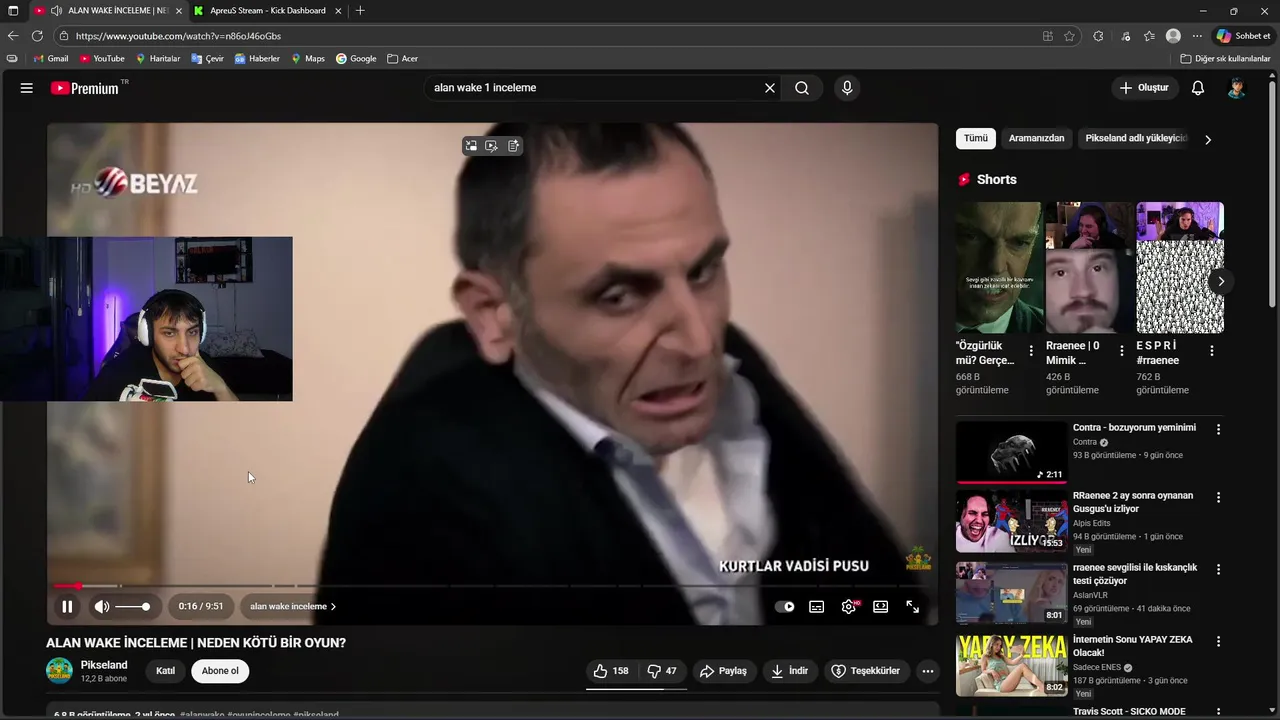This screenshot has width=1280, height=720.
Task: Open options for 'kıskançlık testi çözüyor' video
Action: coord(1218,569)
